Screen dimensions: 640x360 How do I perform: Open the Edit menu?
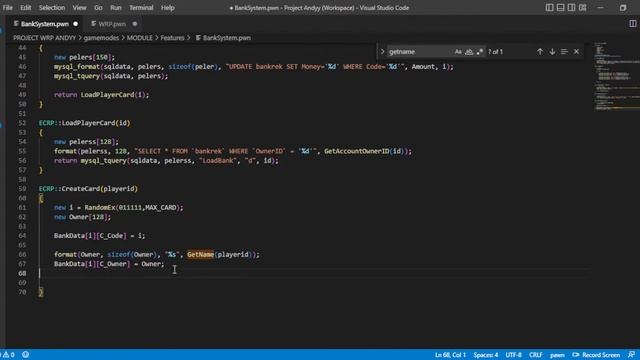(25, 8)
